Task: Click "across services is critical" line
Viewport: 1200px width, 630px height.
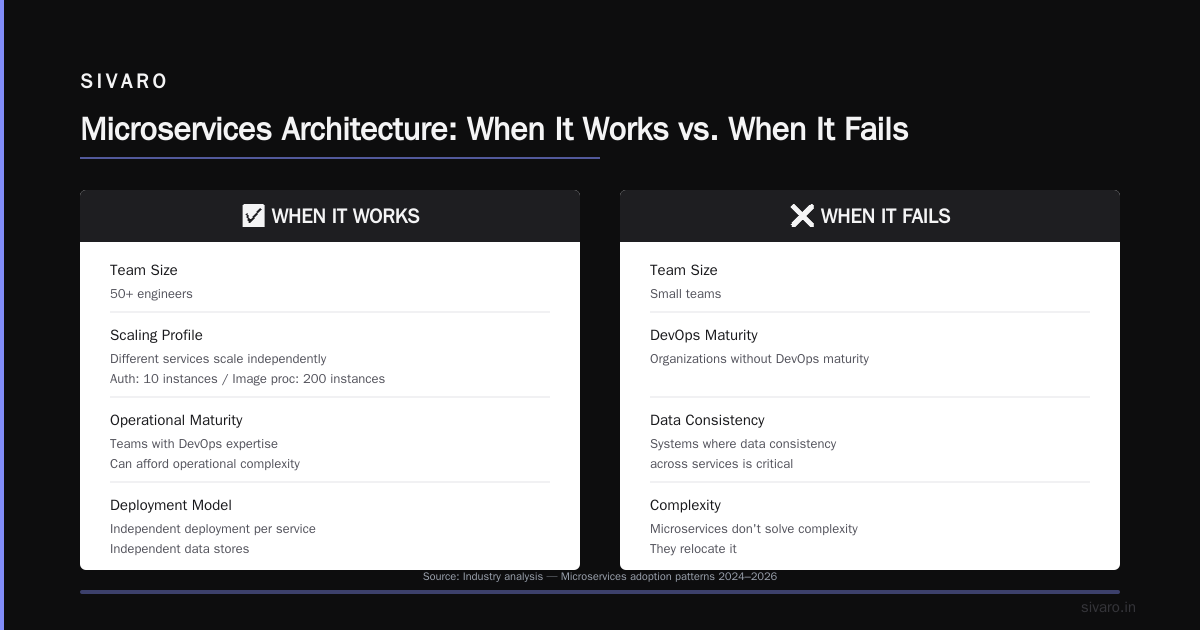Action: pos(722,464)
